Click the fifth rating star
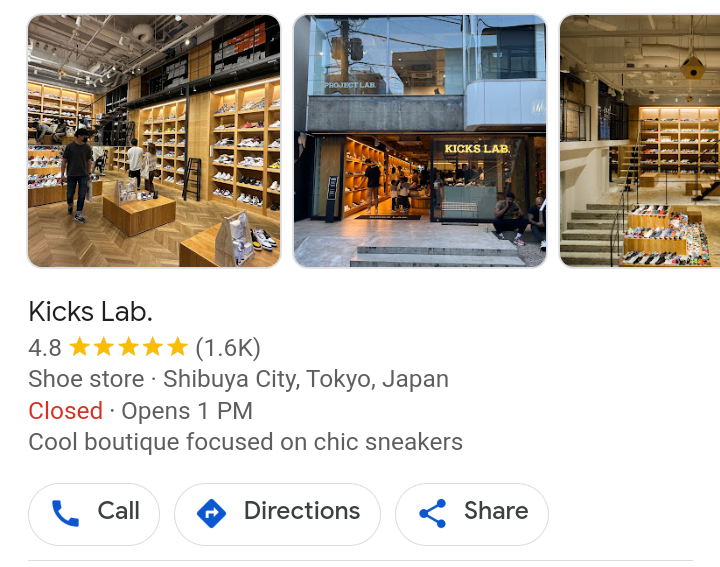Viewport: 720px width, 567px height. 177,347
